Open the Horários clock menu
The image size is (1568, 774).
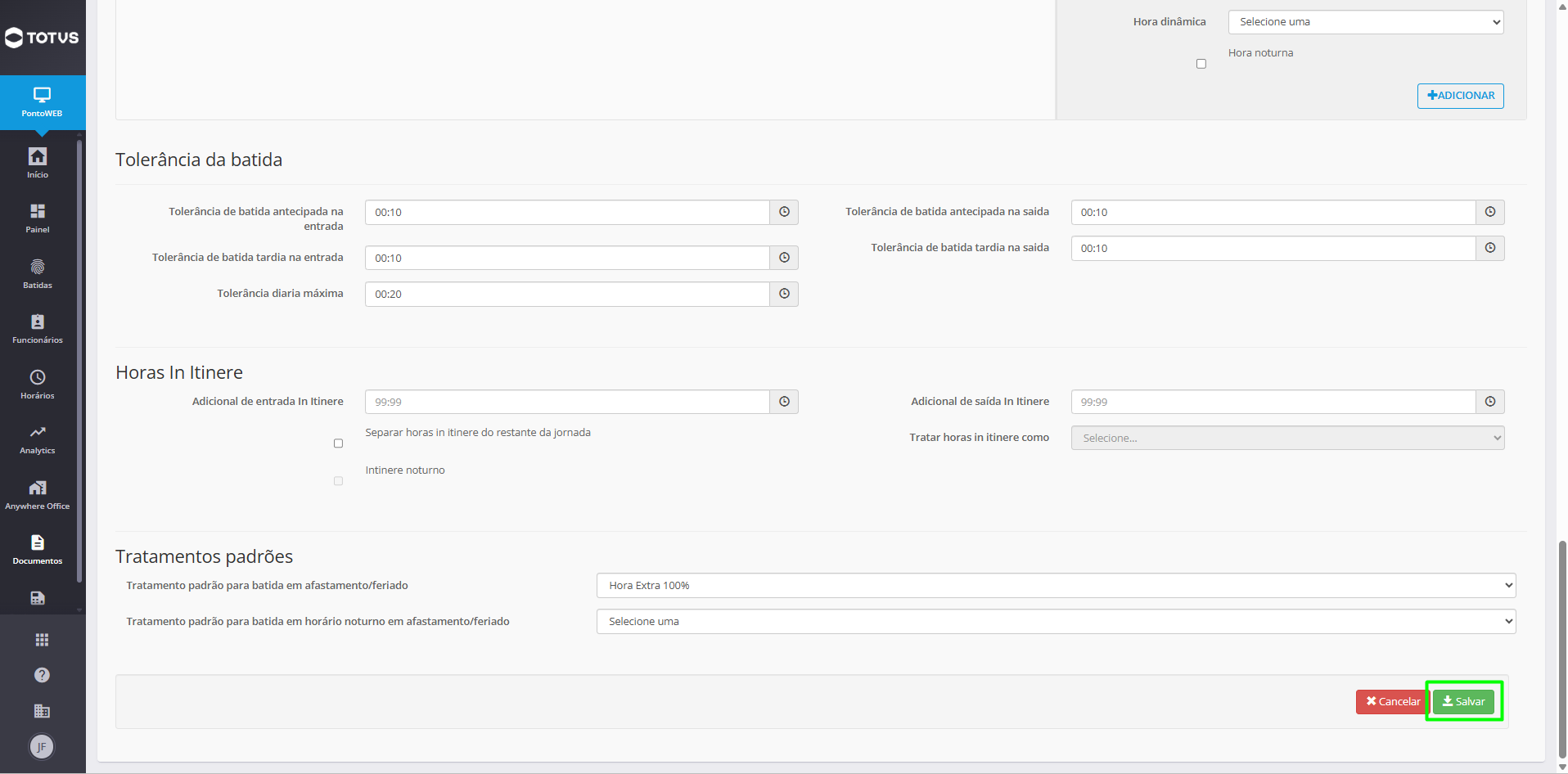coord(38,385)
